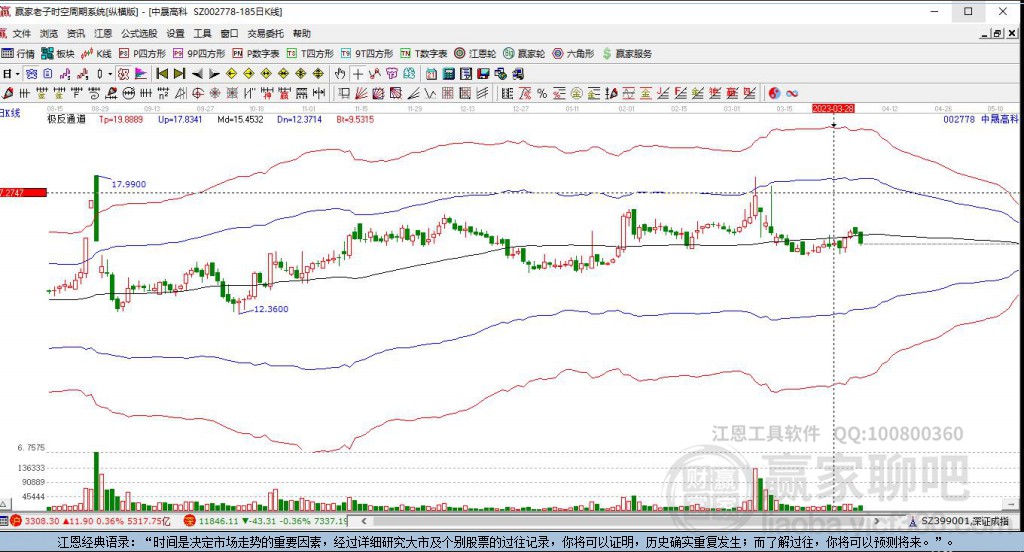Click the 17.9900 high price annotation
The image size is (1024, 552).
(x=129, y=184)
